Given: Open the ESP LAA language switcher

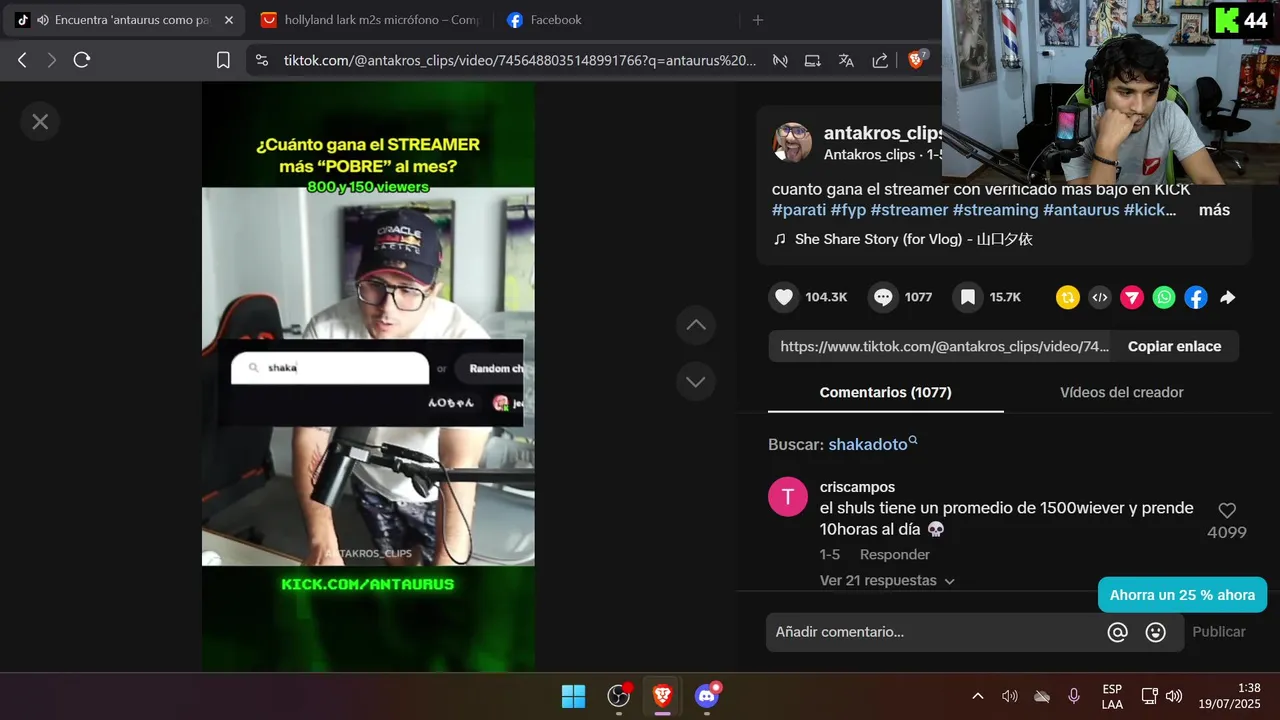Looking at the screenshot, I should [x=1112, y=696].
